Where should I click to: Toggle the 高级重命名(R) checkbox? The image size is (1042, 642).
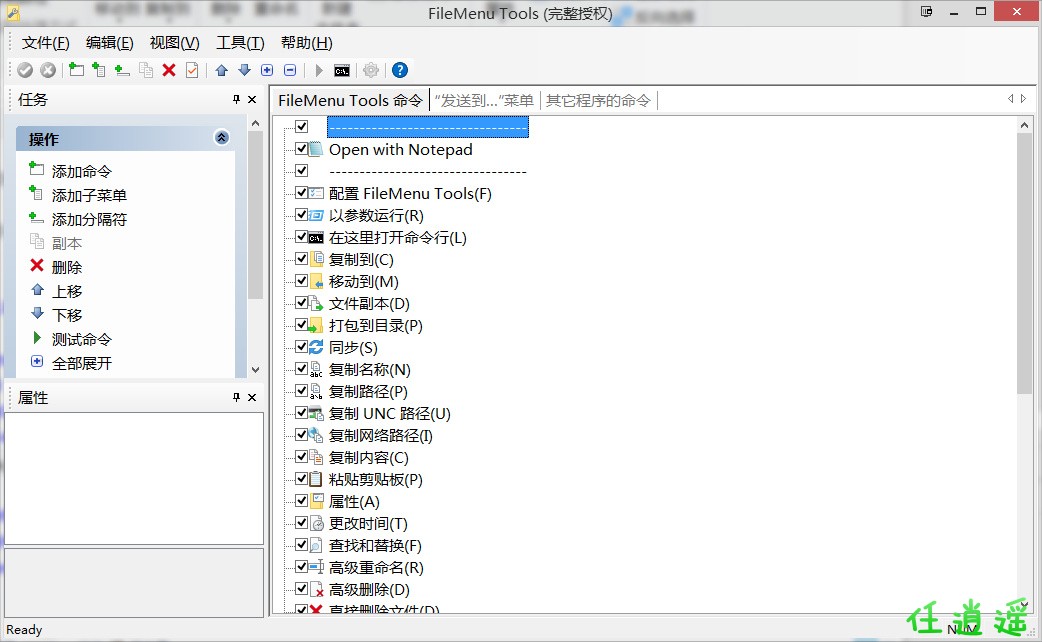302,566
